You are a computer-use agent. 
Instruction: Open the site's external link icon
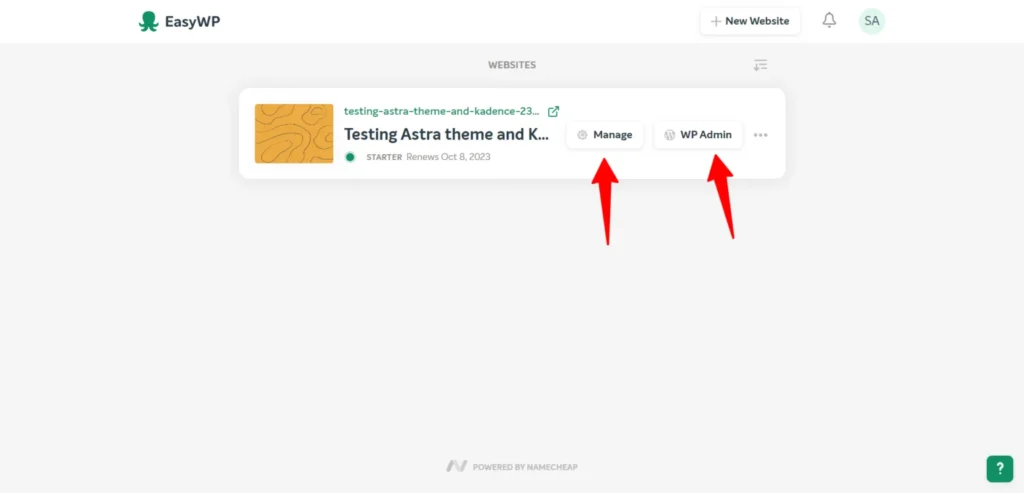click(553, 111)
